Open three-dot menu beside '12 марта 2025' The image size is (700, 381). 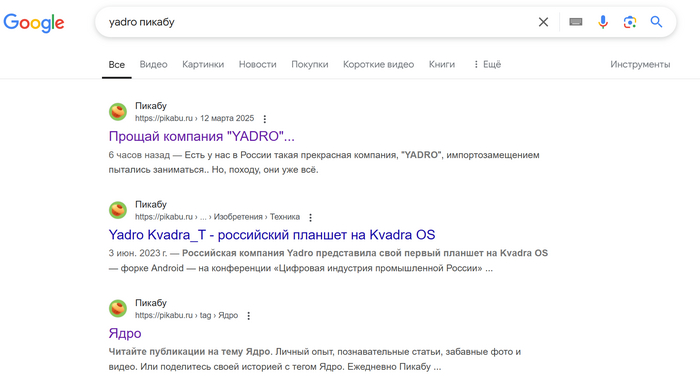pos(265,119)
